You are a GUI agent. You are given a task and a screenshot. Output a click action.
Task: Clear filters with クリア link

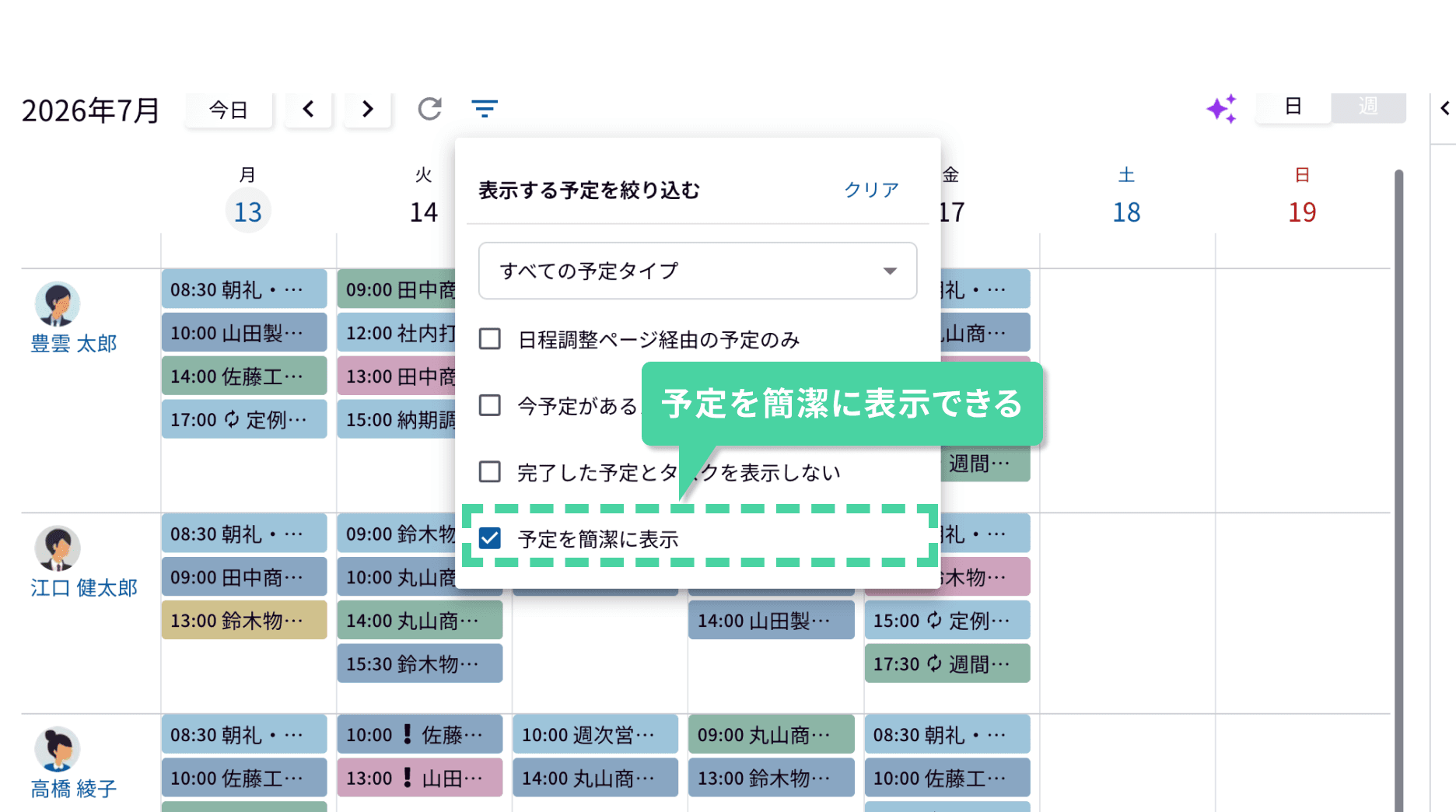pos(871,190)
